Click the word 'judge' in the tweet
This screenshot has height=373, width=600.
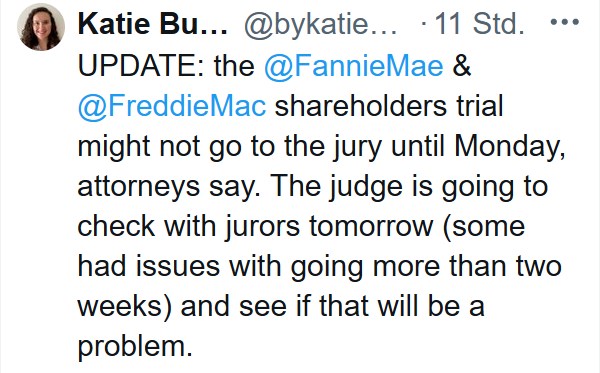(366, 187)
